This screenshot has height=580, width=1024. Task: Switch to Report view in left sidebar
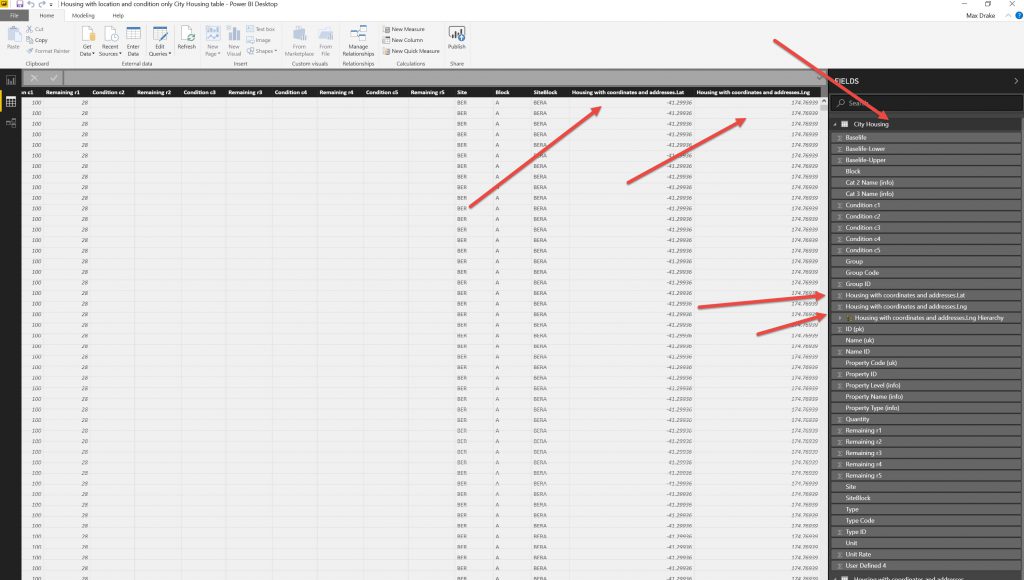click(11, 80)
